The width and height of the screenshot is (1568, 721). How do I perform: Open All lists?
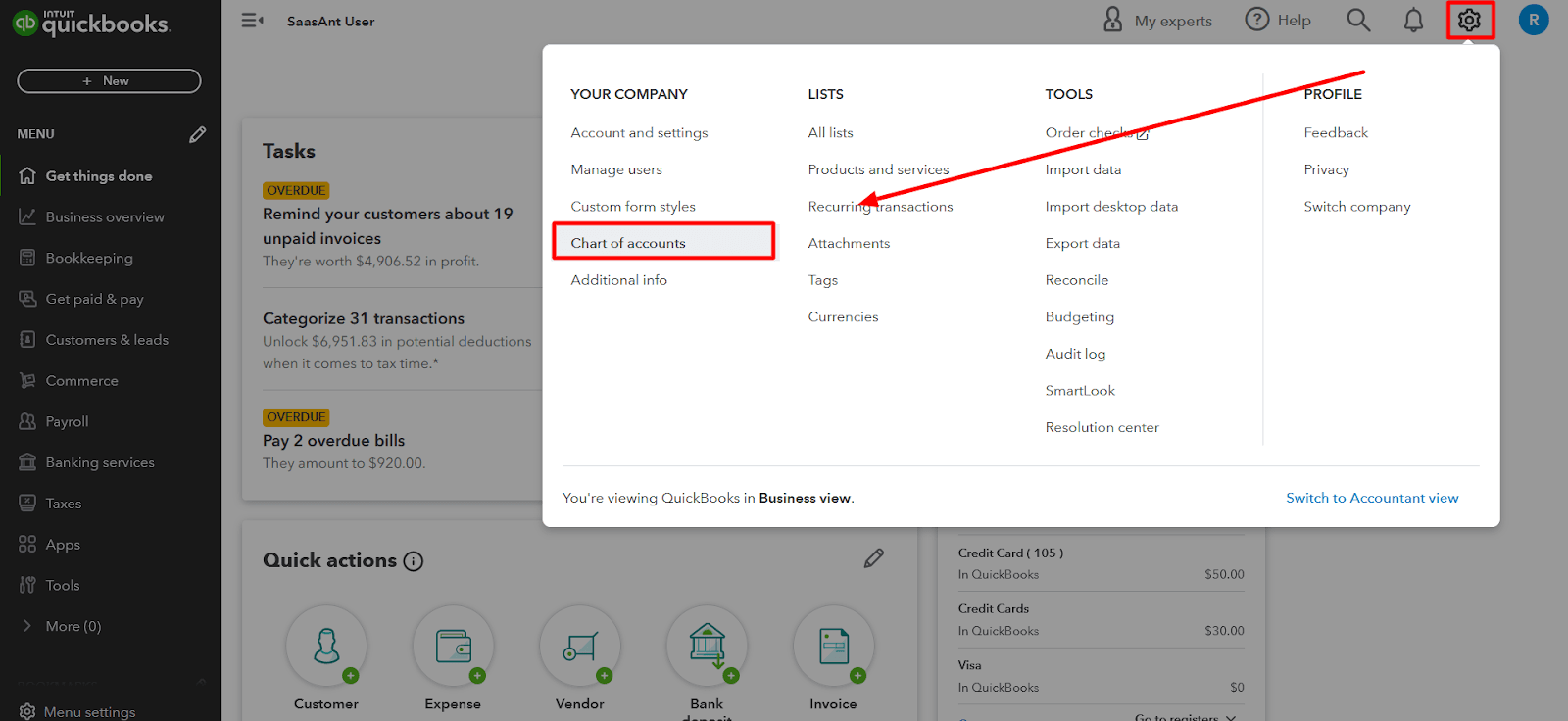830,132
